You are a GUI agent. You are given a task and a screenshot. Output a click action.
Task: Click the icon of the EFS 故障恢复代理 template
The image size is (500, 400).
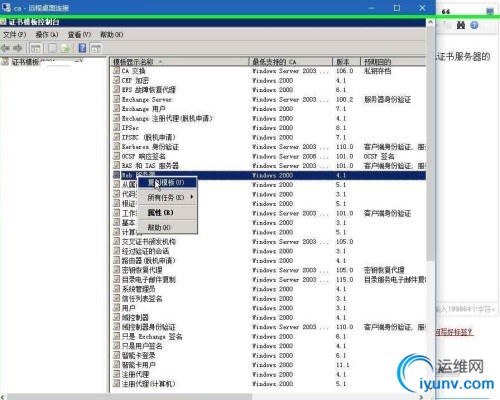tap(116, 89)
